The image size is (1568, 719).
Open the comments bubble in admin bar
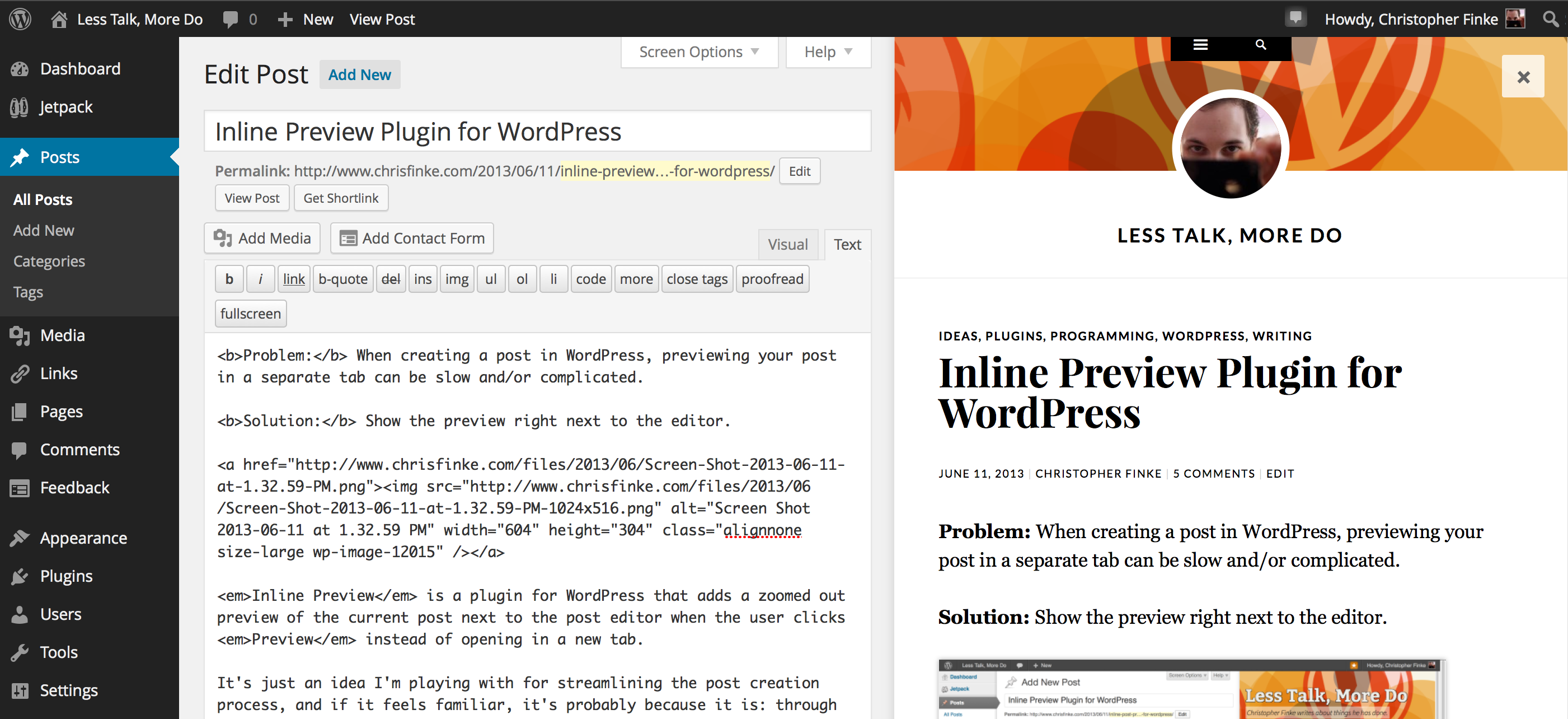(230, 20)
